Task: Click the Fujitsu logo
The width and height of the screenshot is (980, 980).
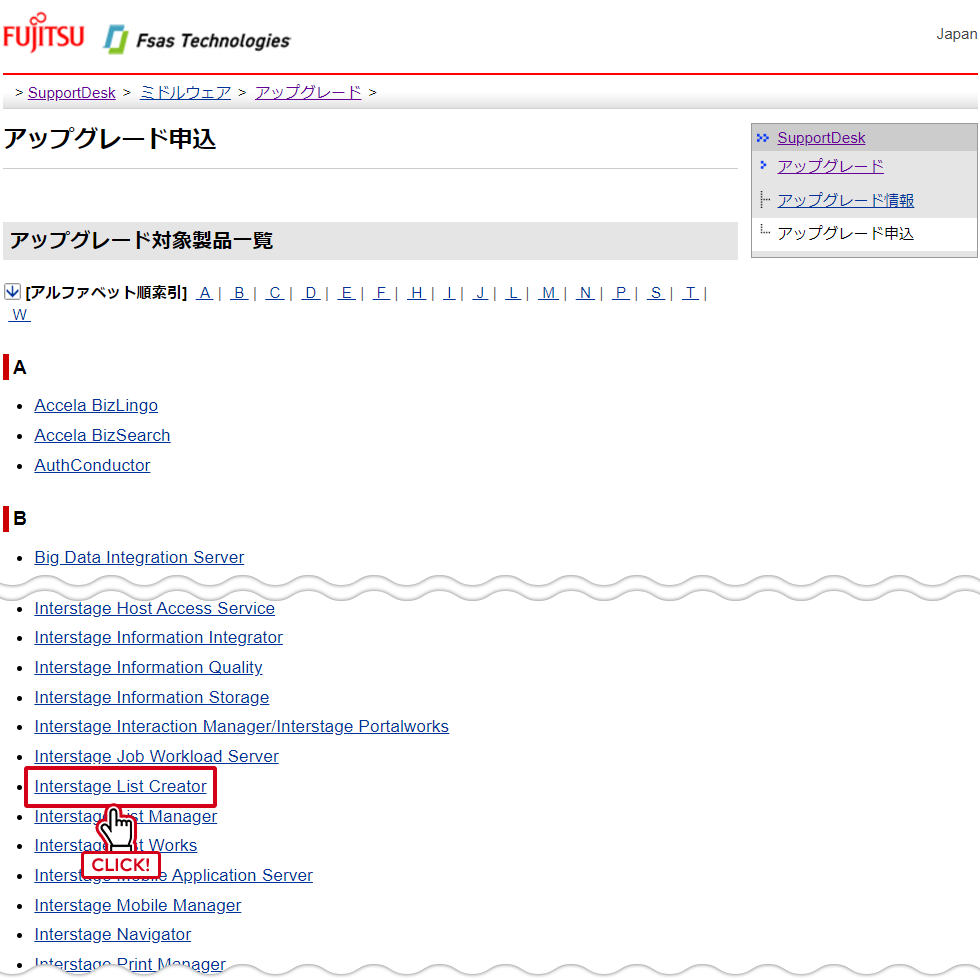Action: click(x=43, y=32)
